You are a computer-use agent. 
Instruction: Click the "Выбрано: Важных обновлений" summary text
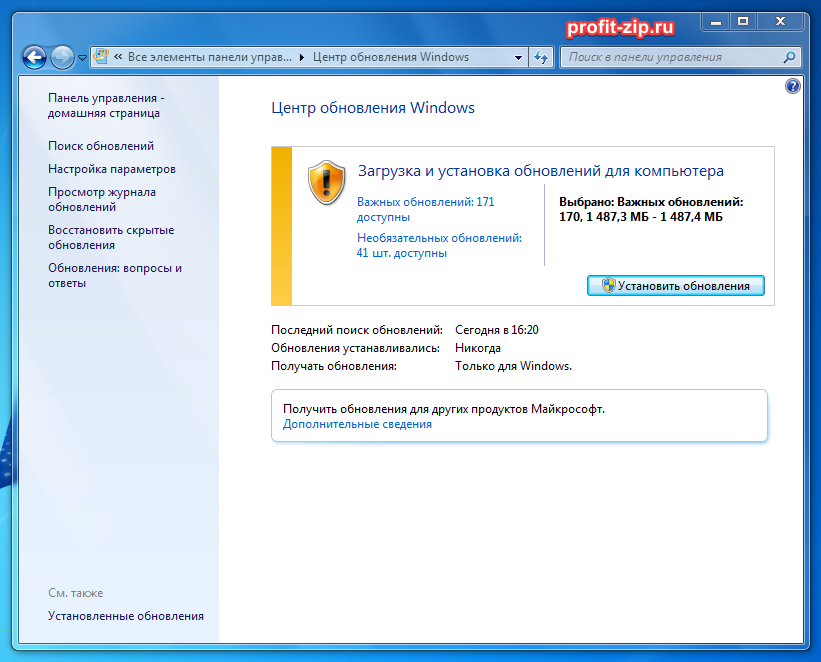tap(651, 209)
